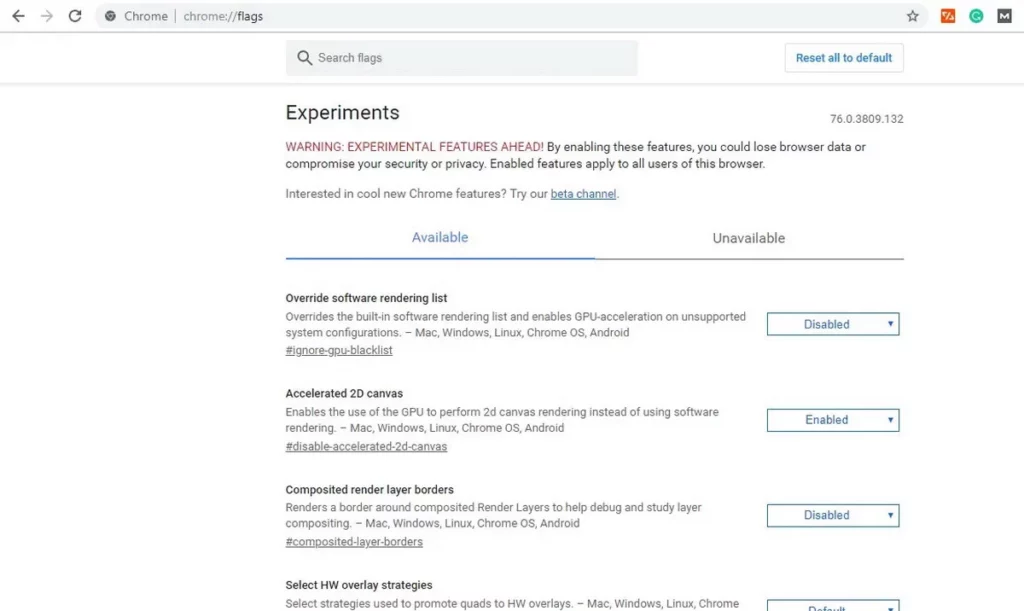Viewport: 1024px width, 611px height.
Task: Focus the Search flags input field
Action: click(x=470, y=58)
